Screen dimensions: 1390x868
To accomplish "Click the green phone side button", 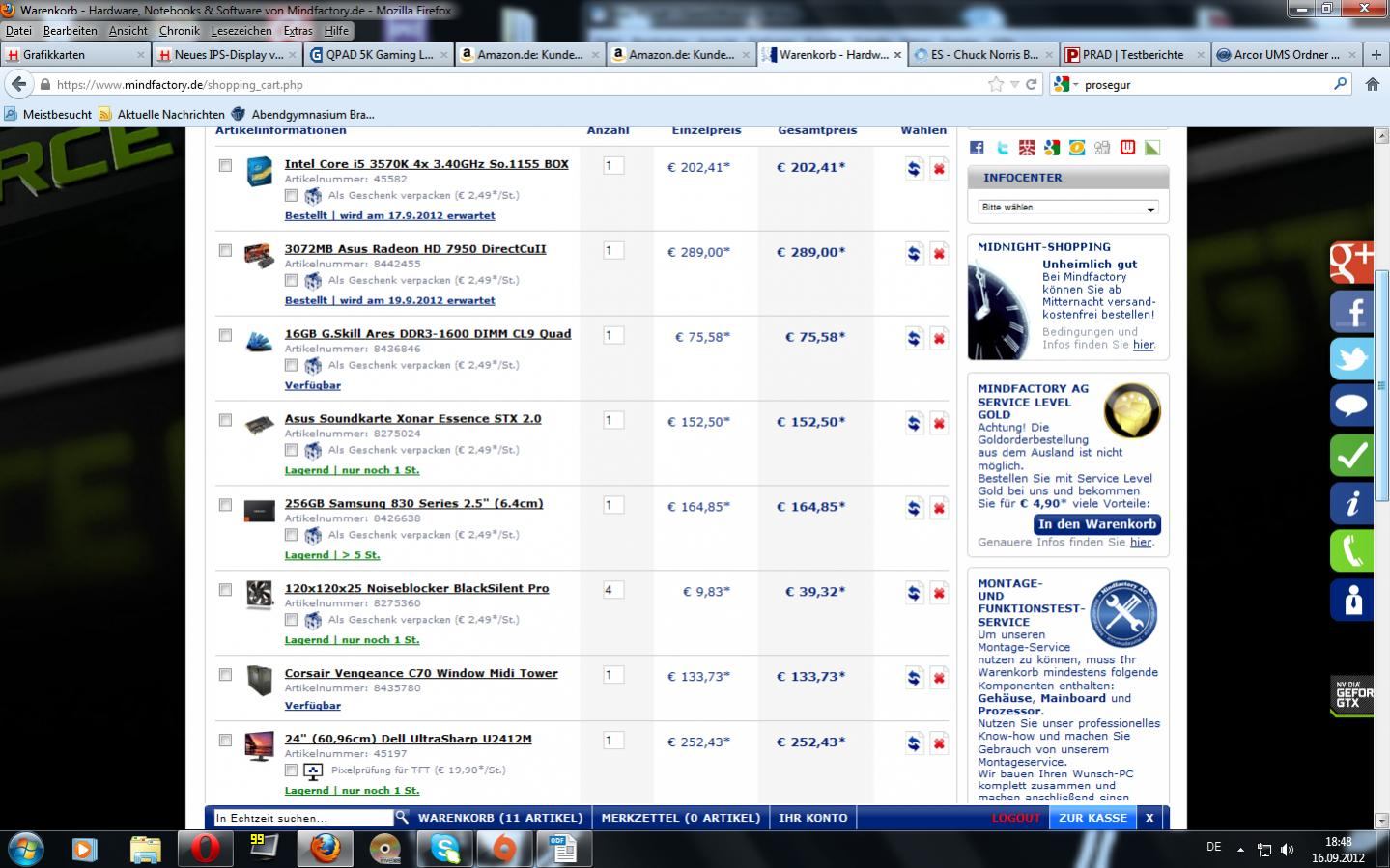I will 1351,551.
